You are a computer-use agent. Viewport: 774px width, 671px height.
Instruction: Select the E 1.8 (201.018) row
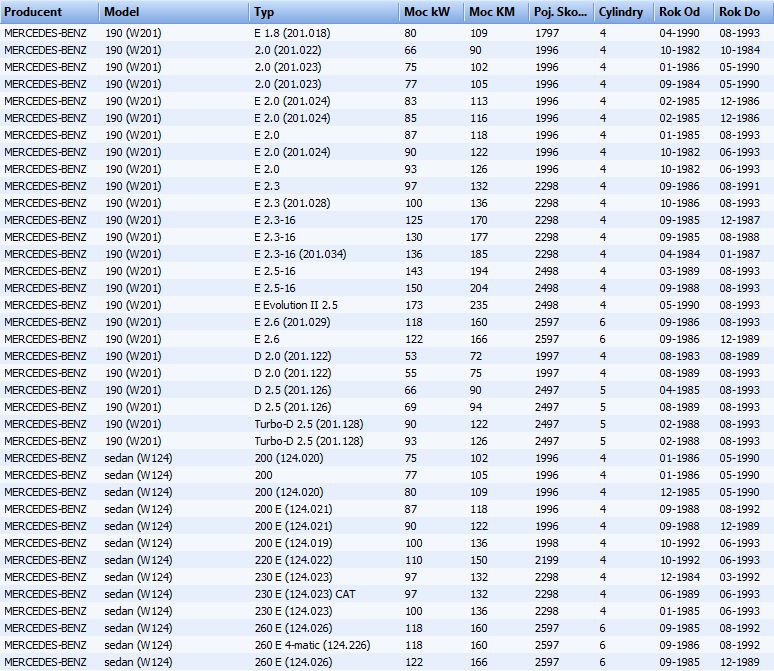coord(387,33)
